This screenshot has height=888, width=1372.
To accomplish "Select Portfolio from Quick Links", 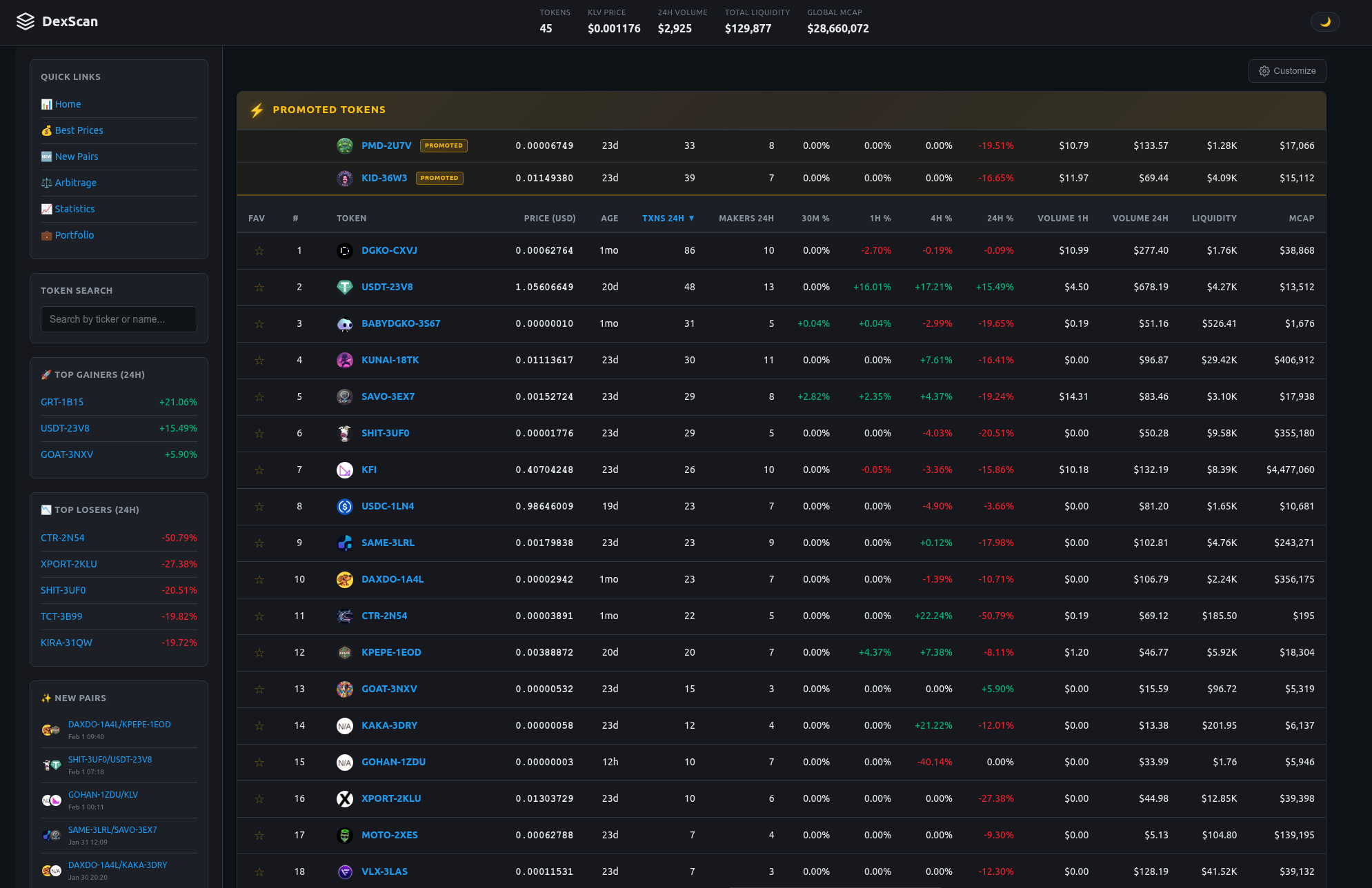I will (74, 235).
